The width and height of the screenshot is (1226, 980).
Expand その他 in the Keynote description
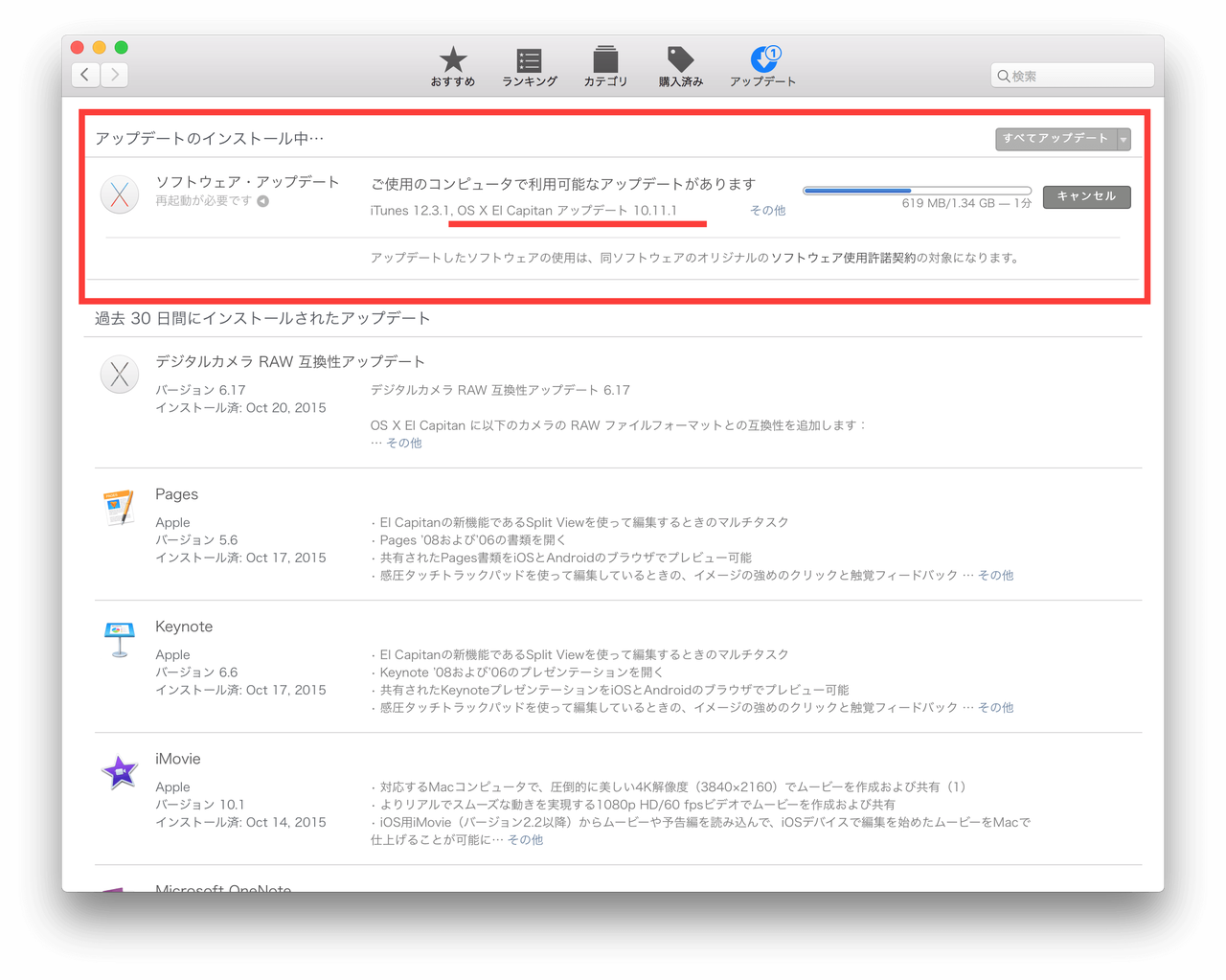[995, 707]
